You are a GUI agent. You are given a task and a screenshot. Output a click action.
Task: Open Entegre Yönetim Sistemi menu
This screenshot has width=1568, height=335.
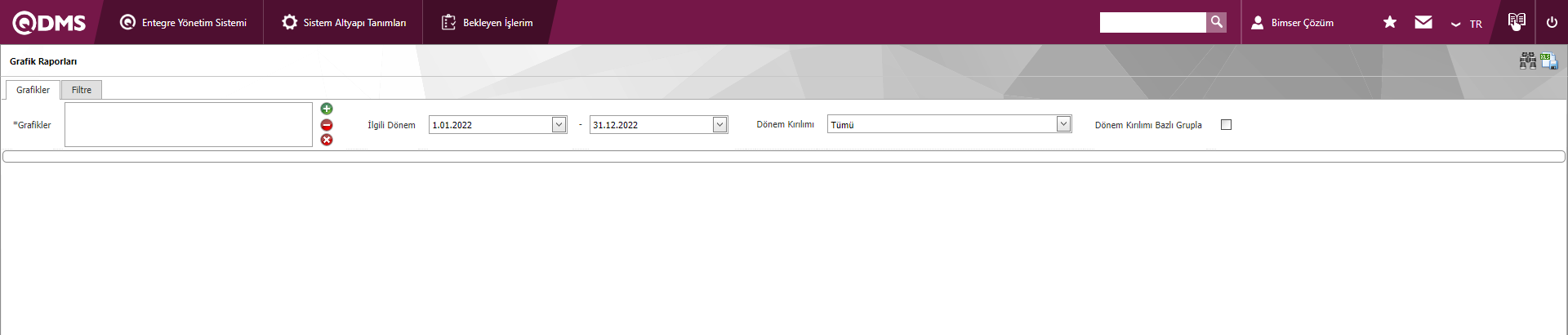pyautogui.click(x=183, y=23)
